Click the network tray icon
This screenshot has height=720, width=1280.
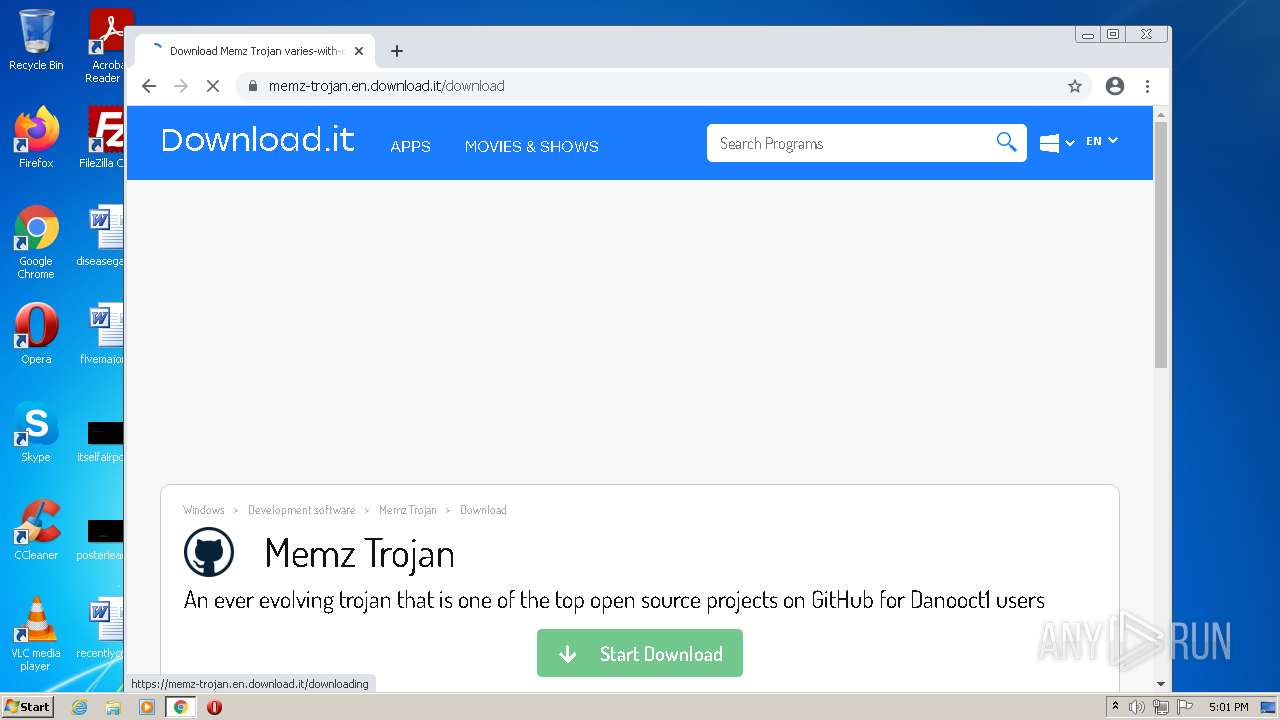coord(1160,707)
